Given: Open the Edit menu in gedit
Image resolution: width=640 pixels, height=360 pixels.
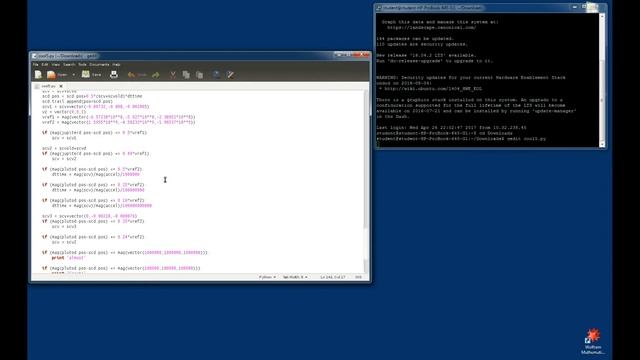Looking at the screenshot, I should click(44, 64).
